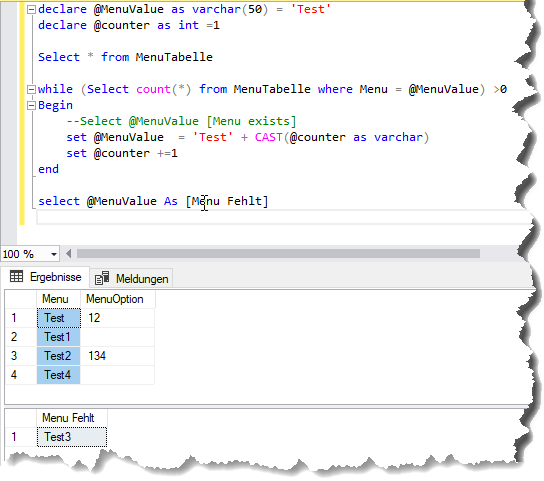Click the Ergebnisse grid icon
This screenshot has width=544, height=481.
16,277
